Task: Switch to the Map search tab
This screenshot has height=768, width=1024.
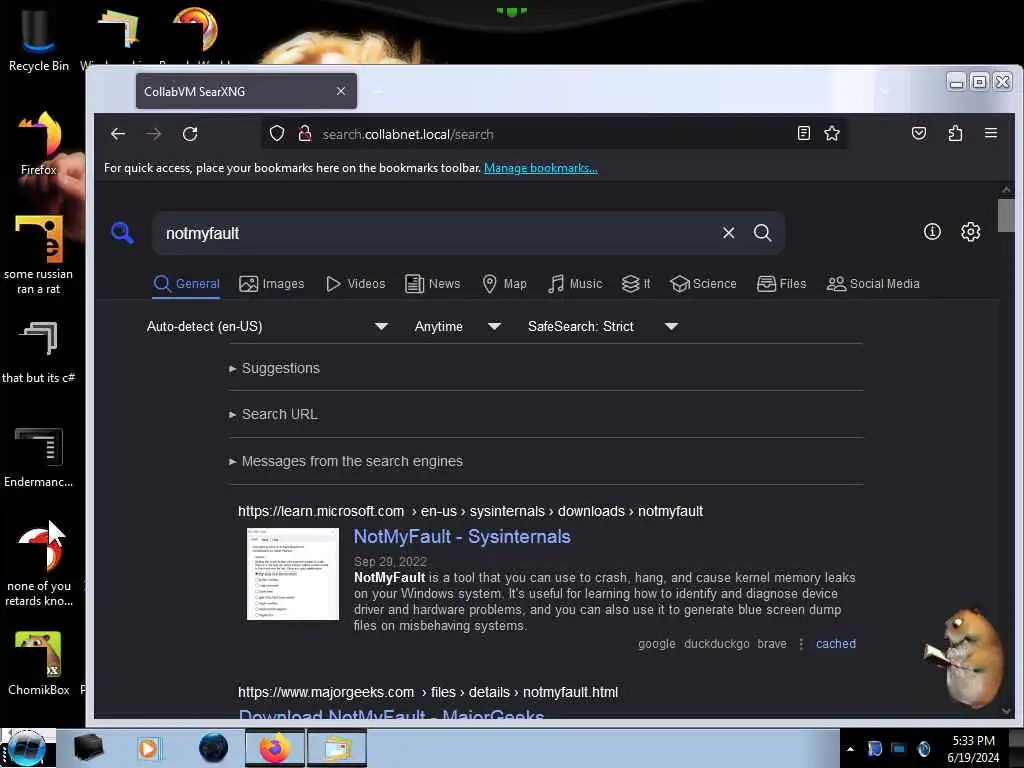Action: 504,283
